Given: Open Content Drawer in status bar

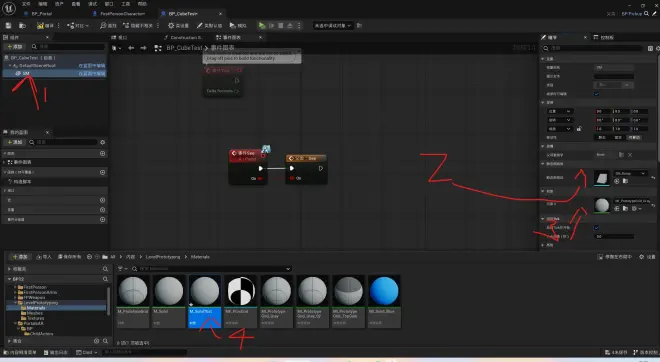Looking at the screenshot, I should [x=20, y=352].
